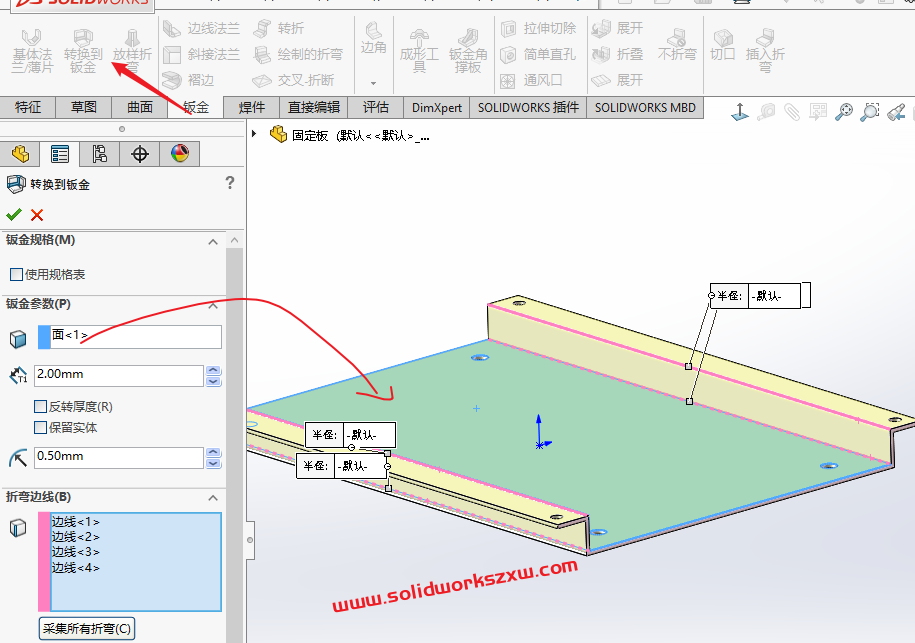Collapse the 折弯边线(B) section
The height and width of the screenshot is (643, 915).
212,498
